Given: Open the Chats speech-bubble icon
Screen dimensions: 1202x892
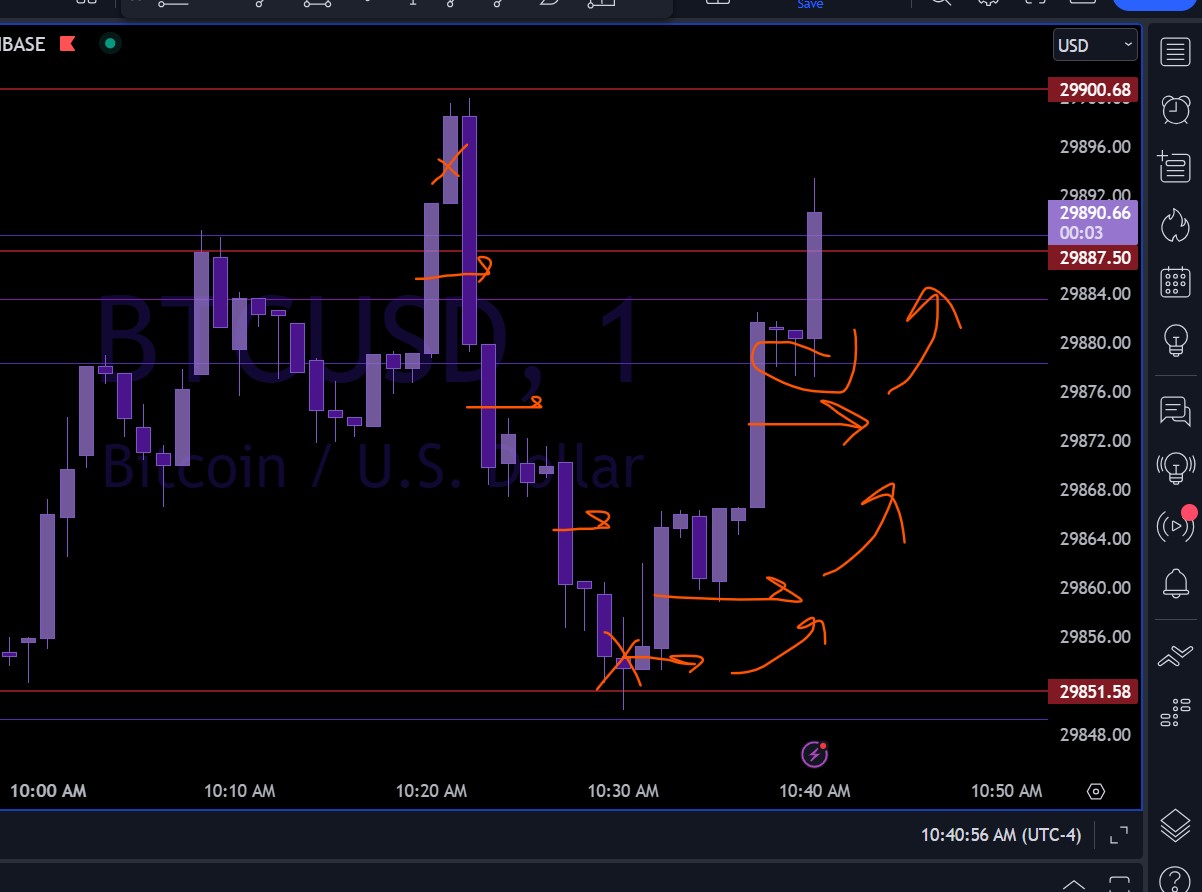Looking at the screenshot, I should (1175, 409).
